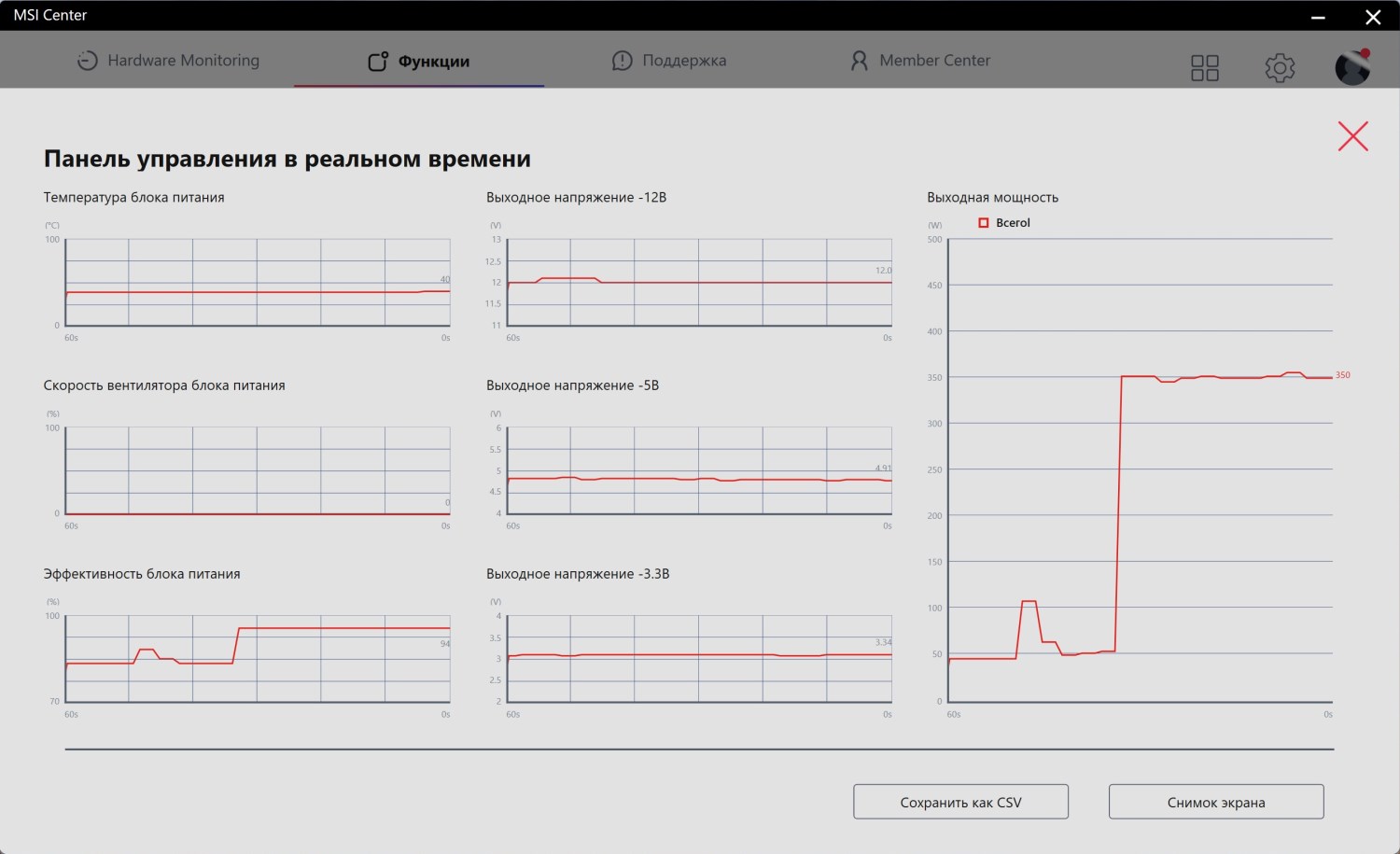Minimize the MSI Center window
The height and width of the screenshot is (854, 1400).
click(1318, 17)
